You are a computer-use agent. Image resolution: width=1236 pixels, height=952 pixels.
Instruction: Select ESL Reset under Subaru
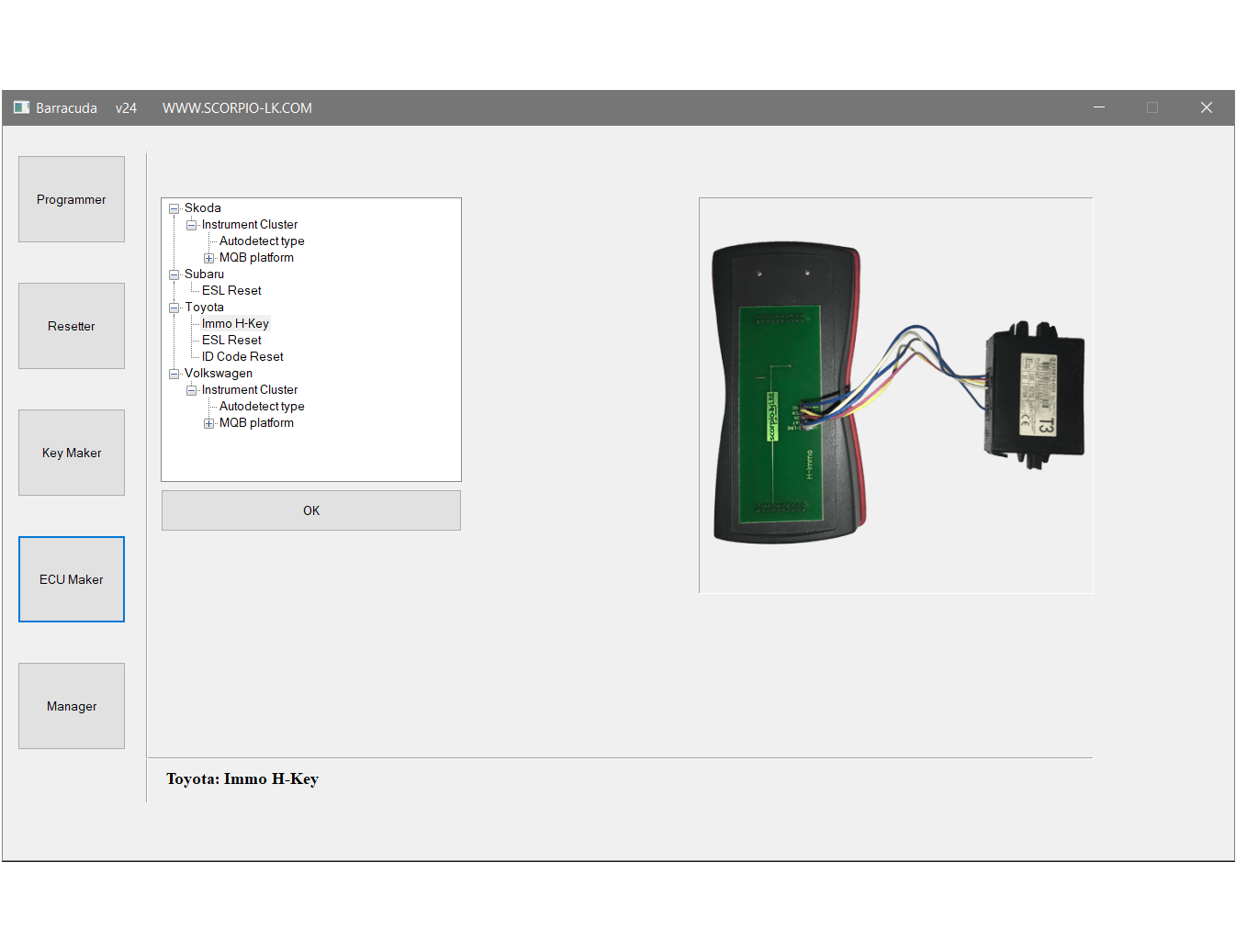231,291
